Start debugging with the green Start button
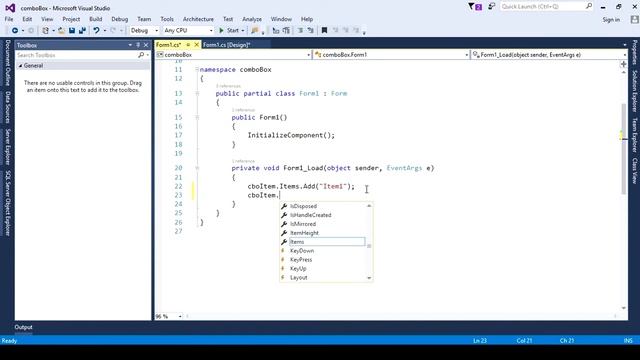 pos(229,30)
